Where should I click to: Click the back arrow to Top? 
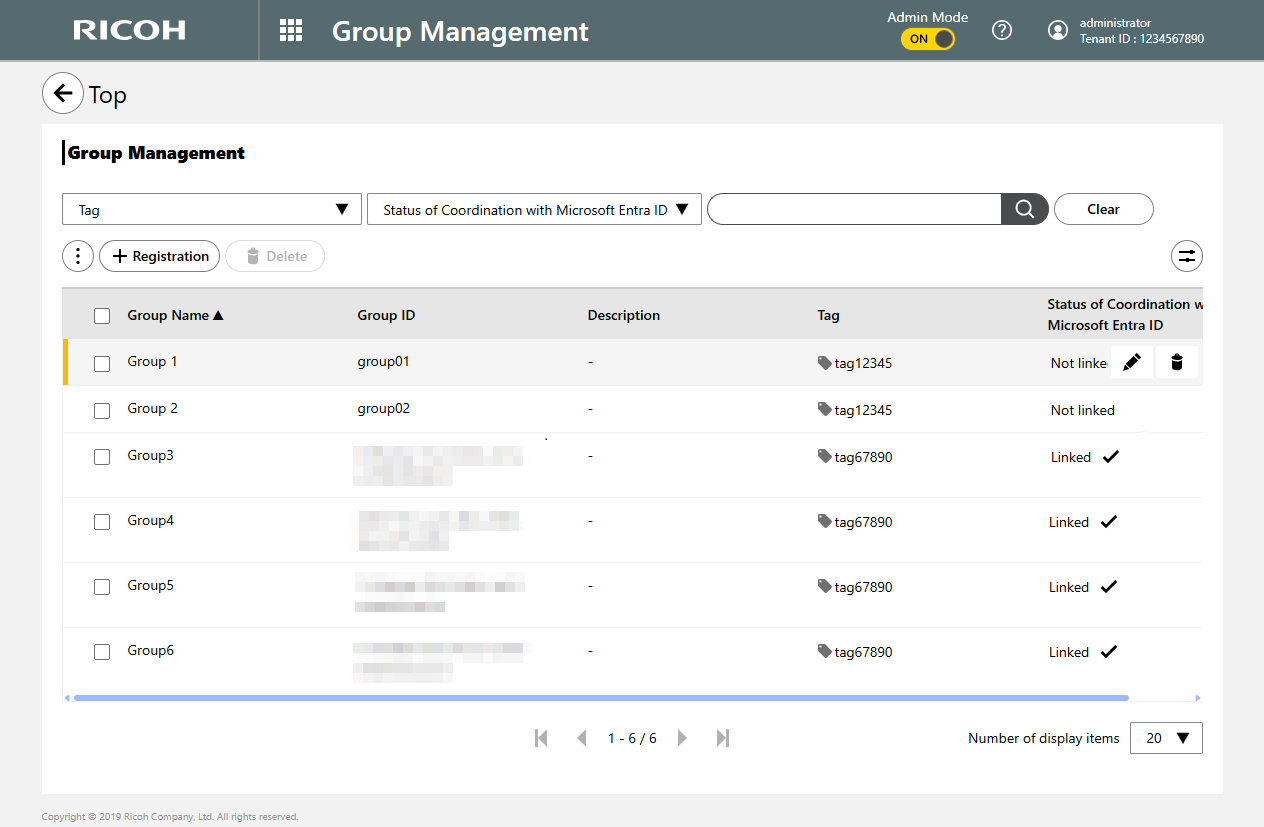click(63, 93)
